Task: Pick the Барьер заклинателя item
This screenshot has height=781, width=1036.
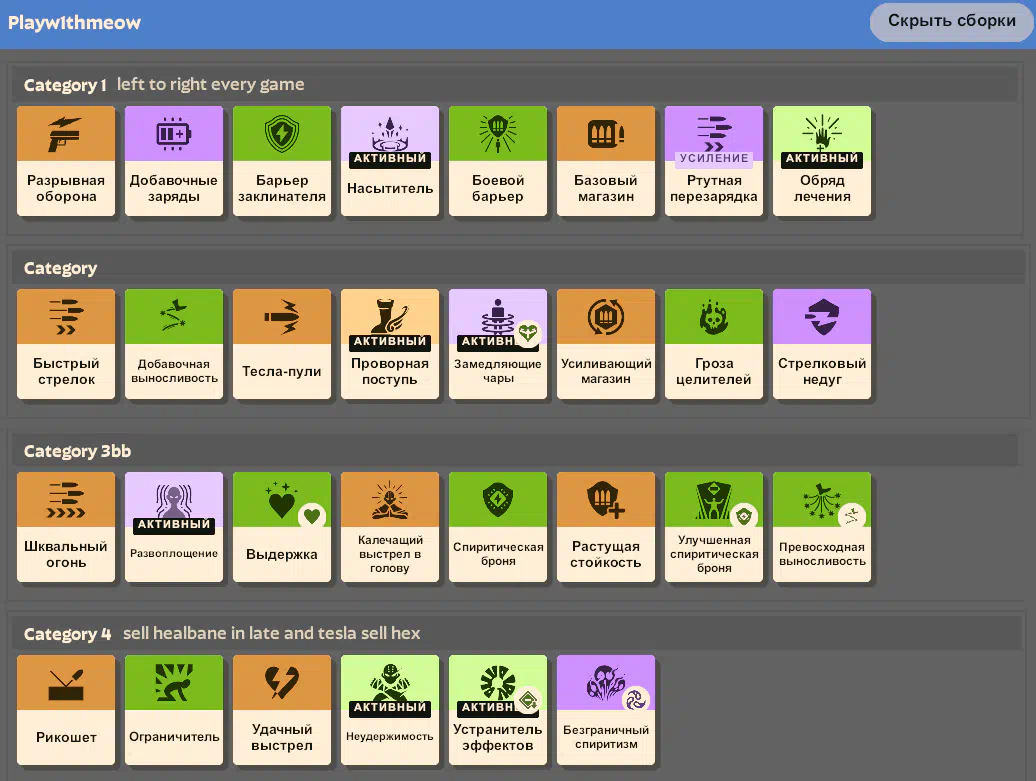Action: (x=282, y=161)
